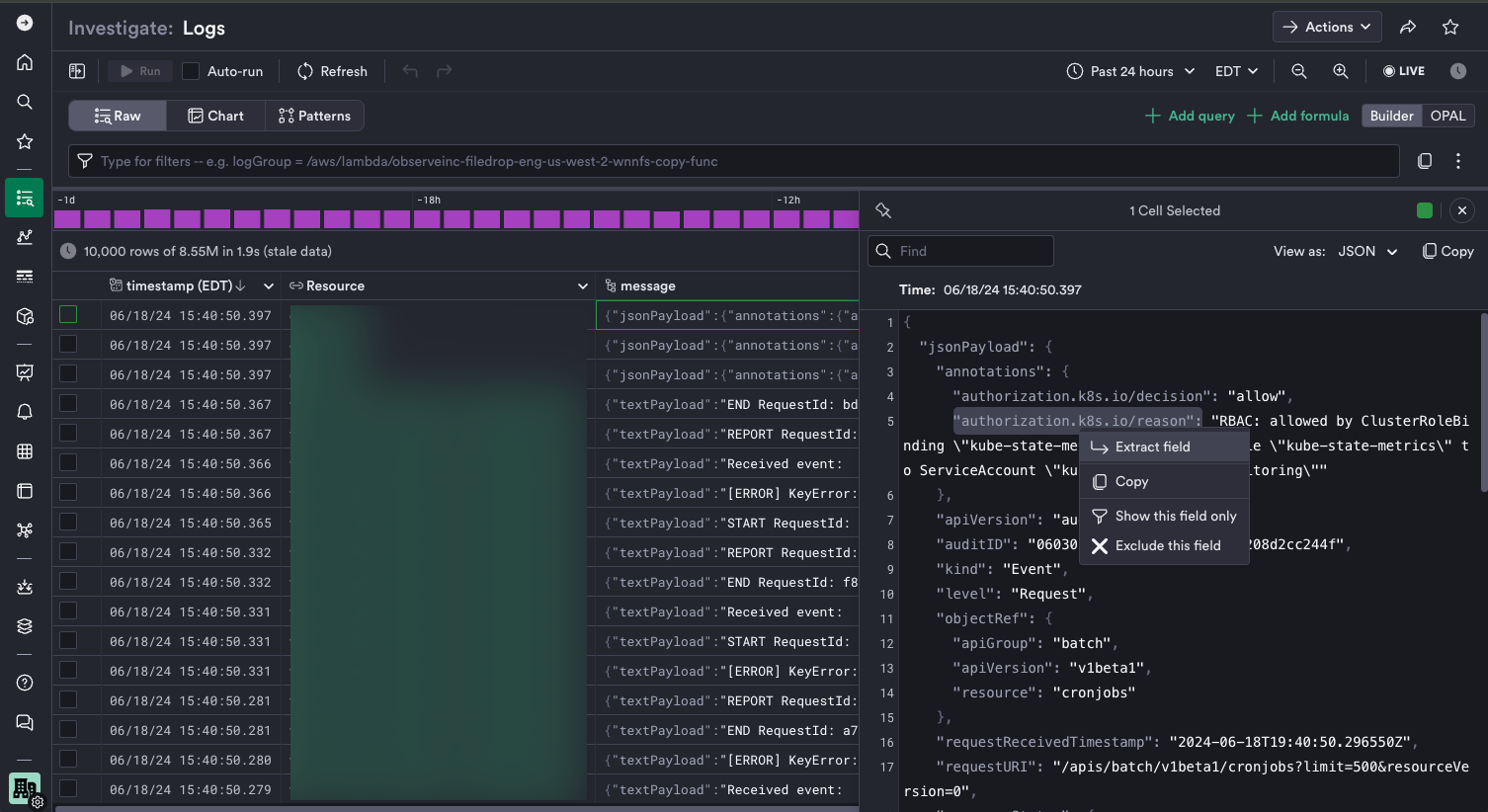The height and width of the screenshot is (812, 1488).
Task: Choose Extract field from context menu
Action: 1164,447
